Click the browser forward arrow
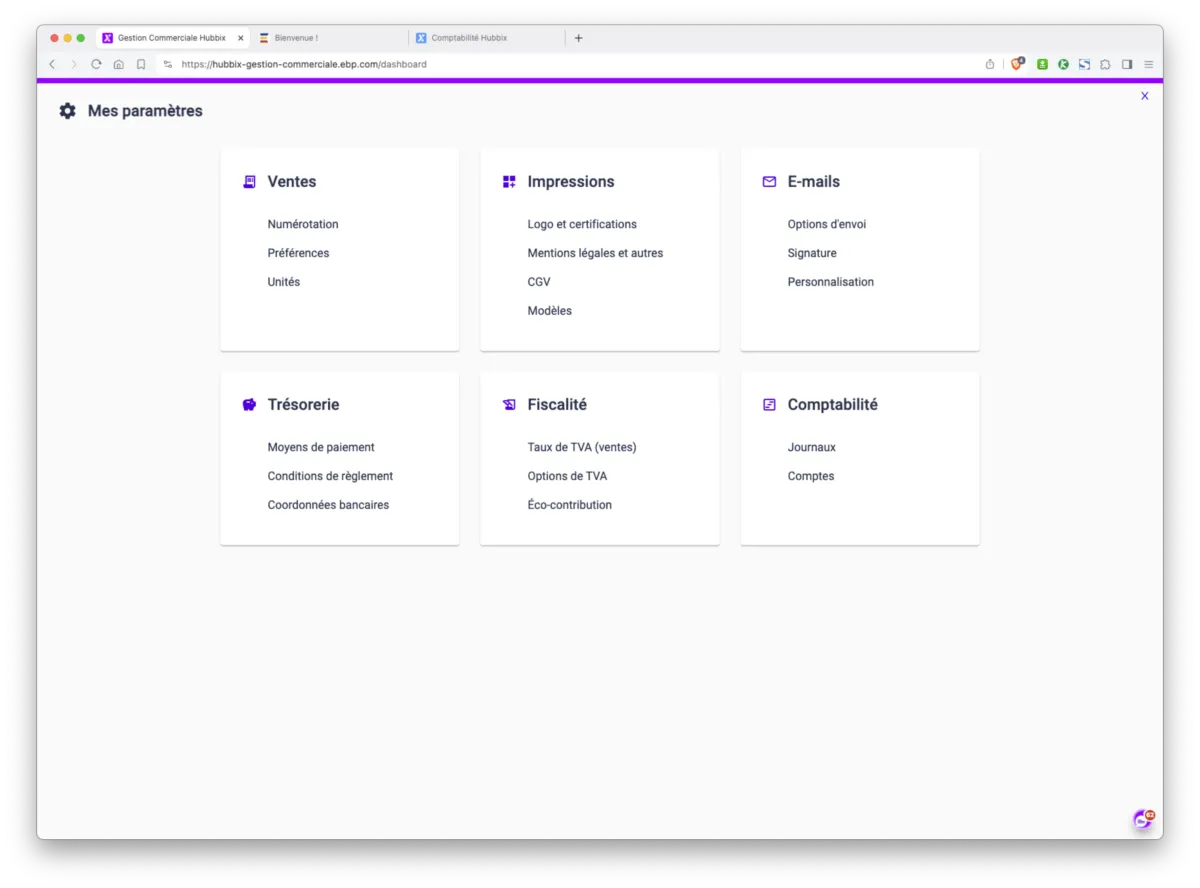Image resolution: width=1200 pixels, height=888 pixels. (x=73, y=64)
